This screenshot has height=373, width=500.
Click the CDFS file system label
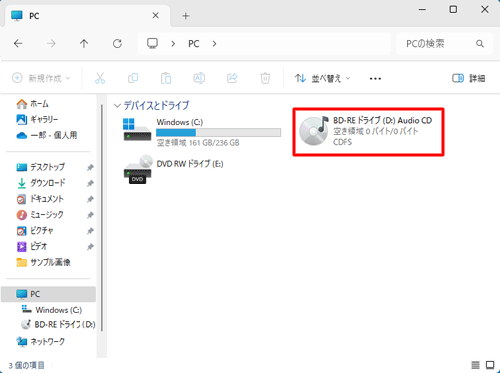coord(342,142)
